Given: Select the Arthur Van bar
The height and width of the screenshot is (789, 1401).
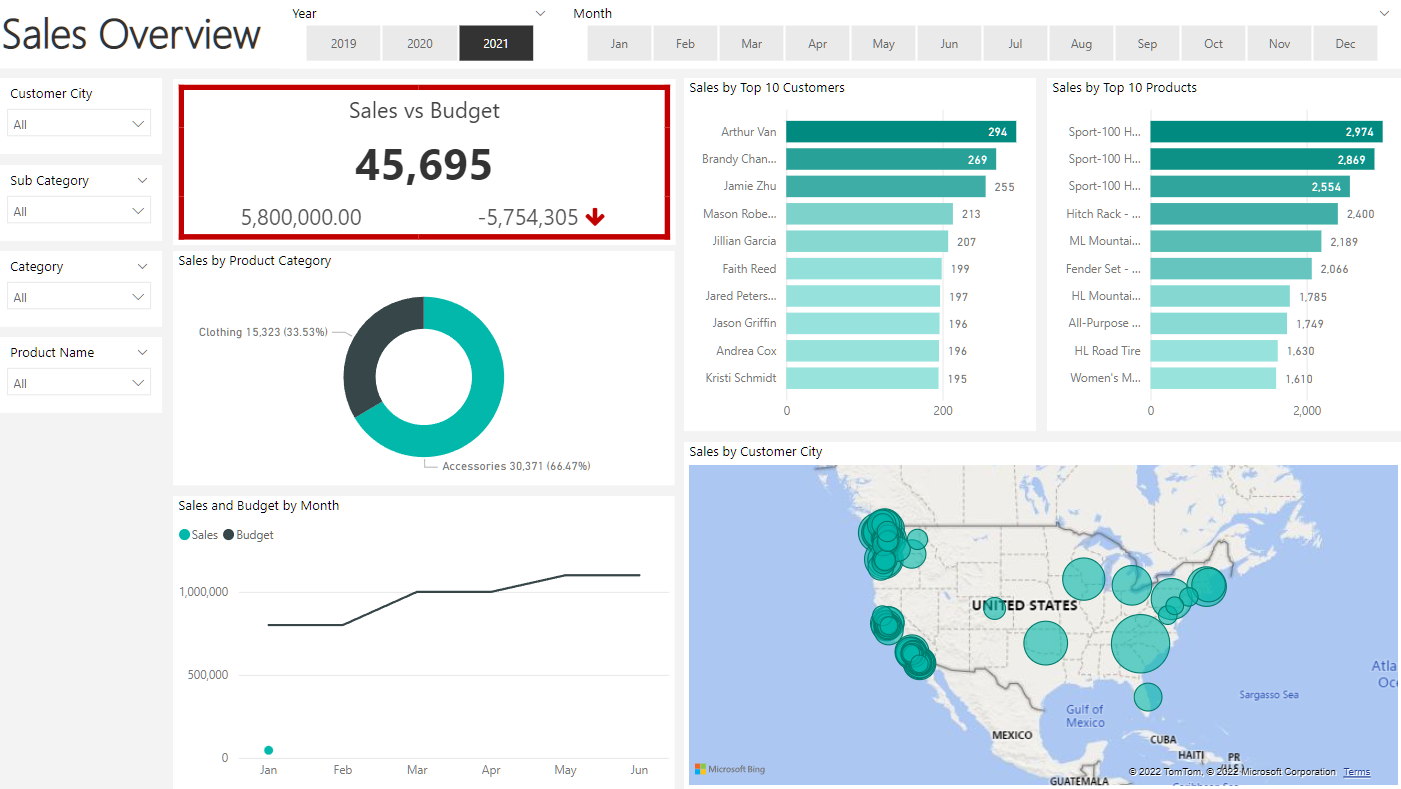Looking at the screenshot, I should [901, 132].
